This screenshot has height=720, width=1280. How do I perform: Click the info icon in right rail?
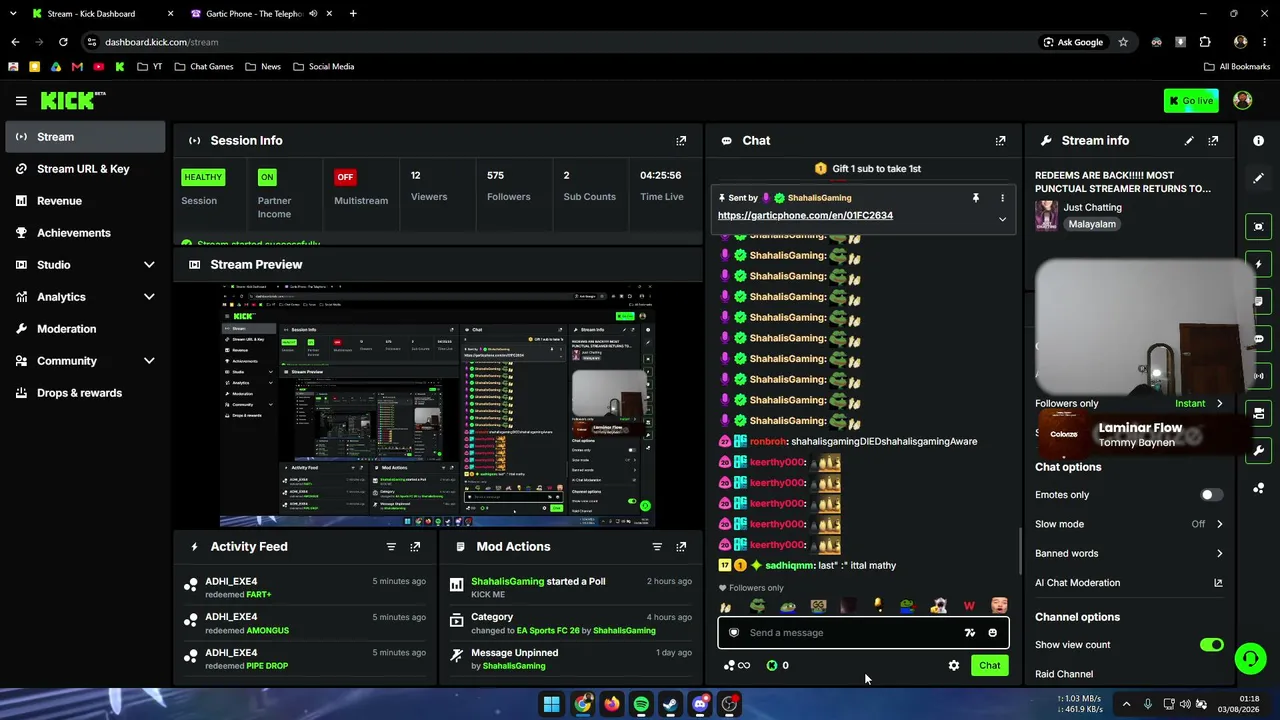pos(1259,141)
